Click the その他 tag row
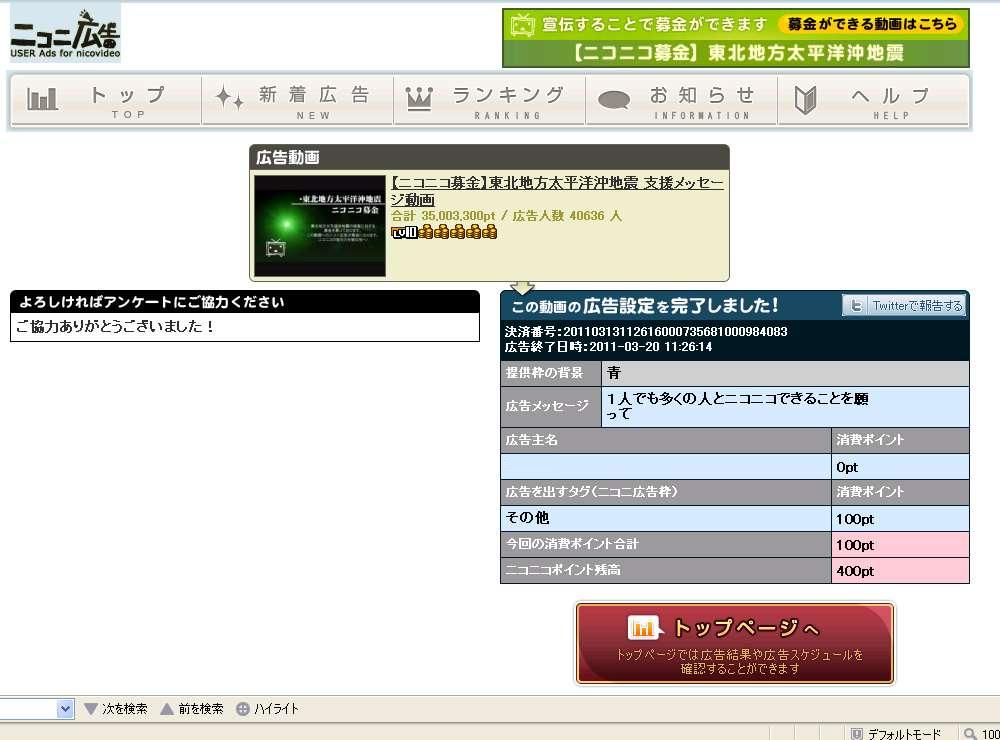 pyautogui.click(x=666, y=518)
